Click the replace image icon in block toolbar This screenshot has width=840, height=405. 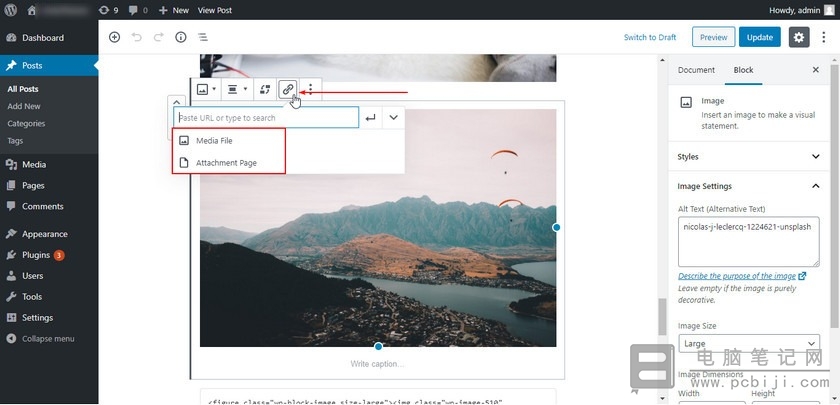click(x=265, y=89)
